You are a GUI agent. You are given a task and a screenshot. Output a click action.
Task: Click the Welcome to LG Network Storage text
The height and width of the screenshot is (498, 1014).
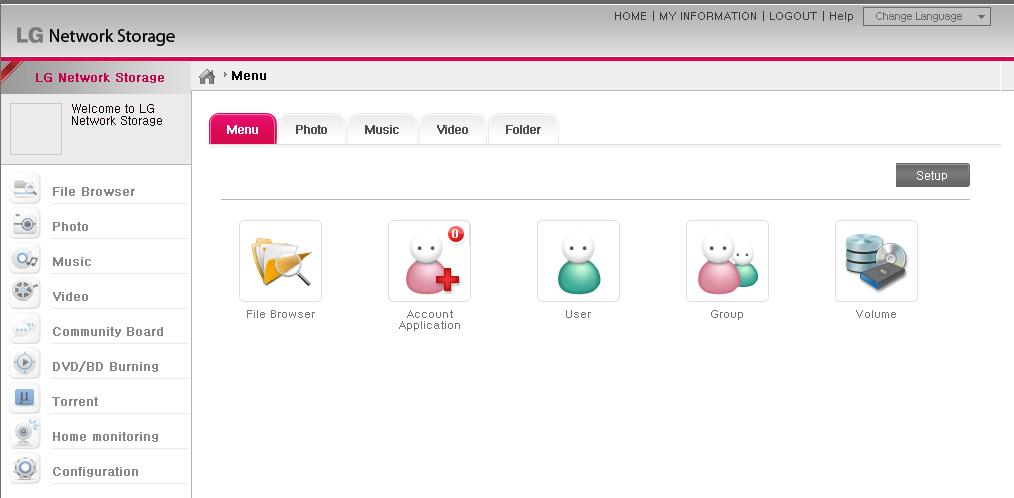click(x=116, y=114)
